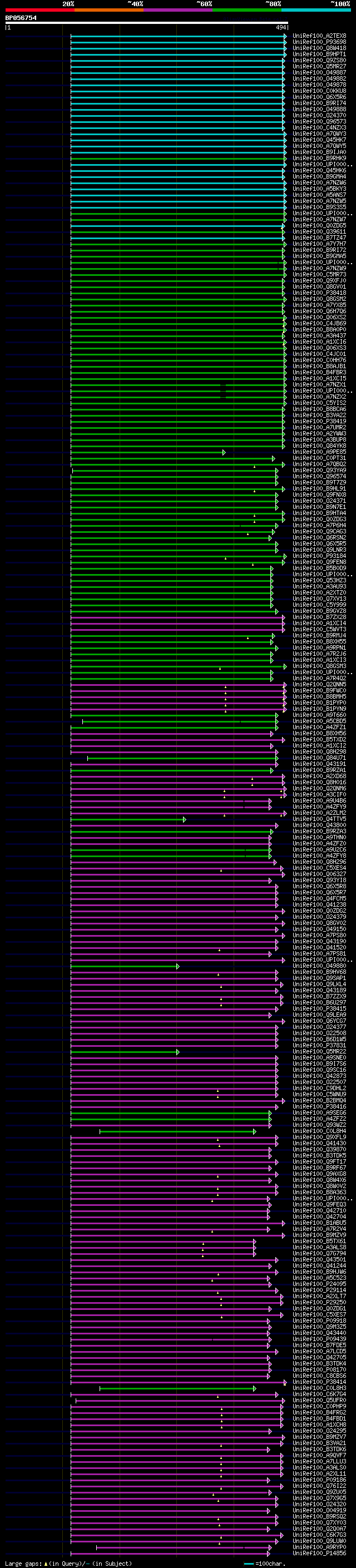Select hit label UniRef100_C5WVT3
Image resolution: width=356 pixels, height=1568 pixels.
(319, 630)
